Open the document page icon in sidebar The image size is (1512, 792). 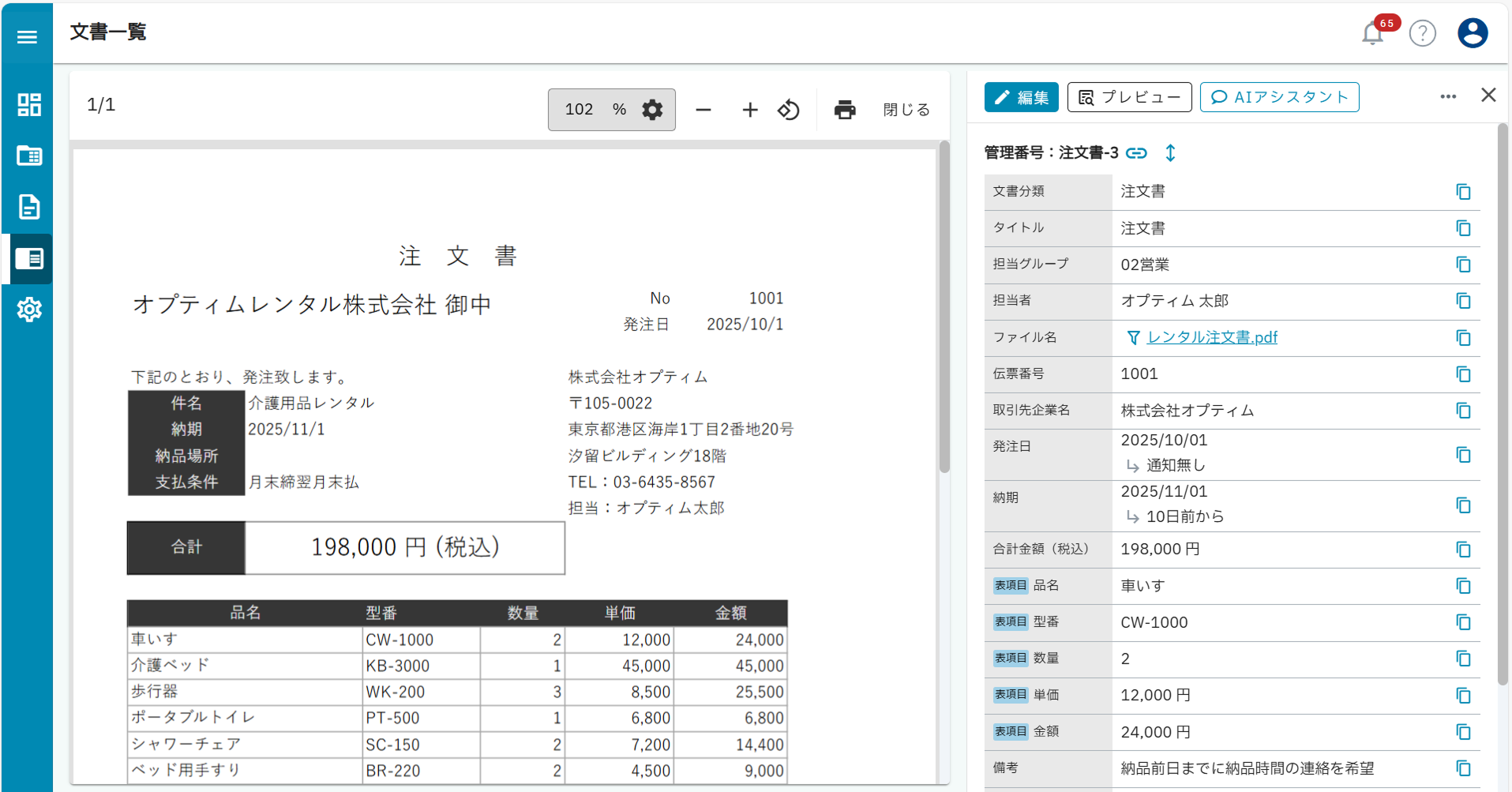pyautogui.click(x=28, y=207)
